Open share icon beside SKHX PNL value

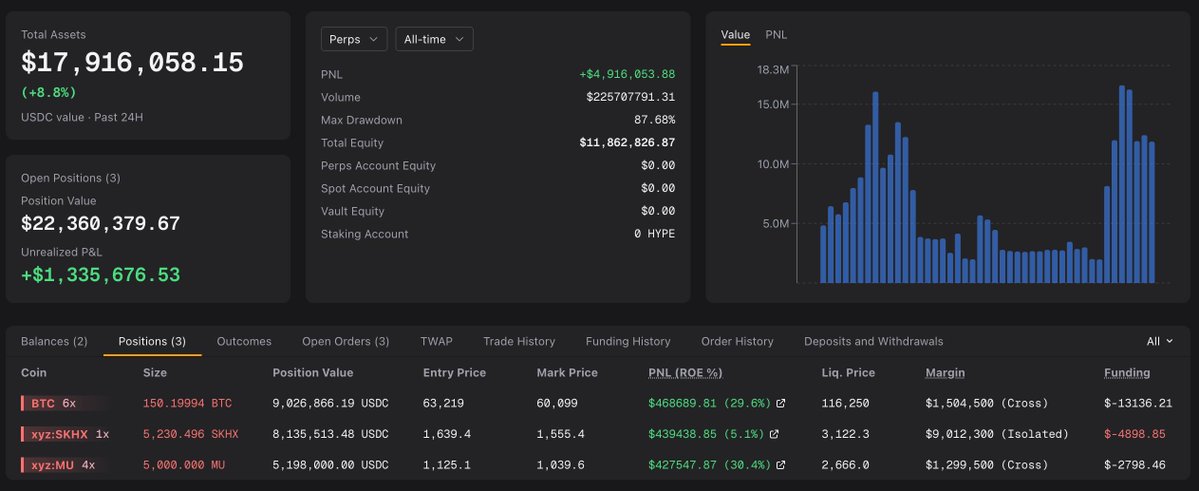(774, 434)
